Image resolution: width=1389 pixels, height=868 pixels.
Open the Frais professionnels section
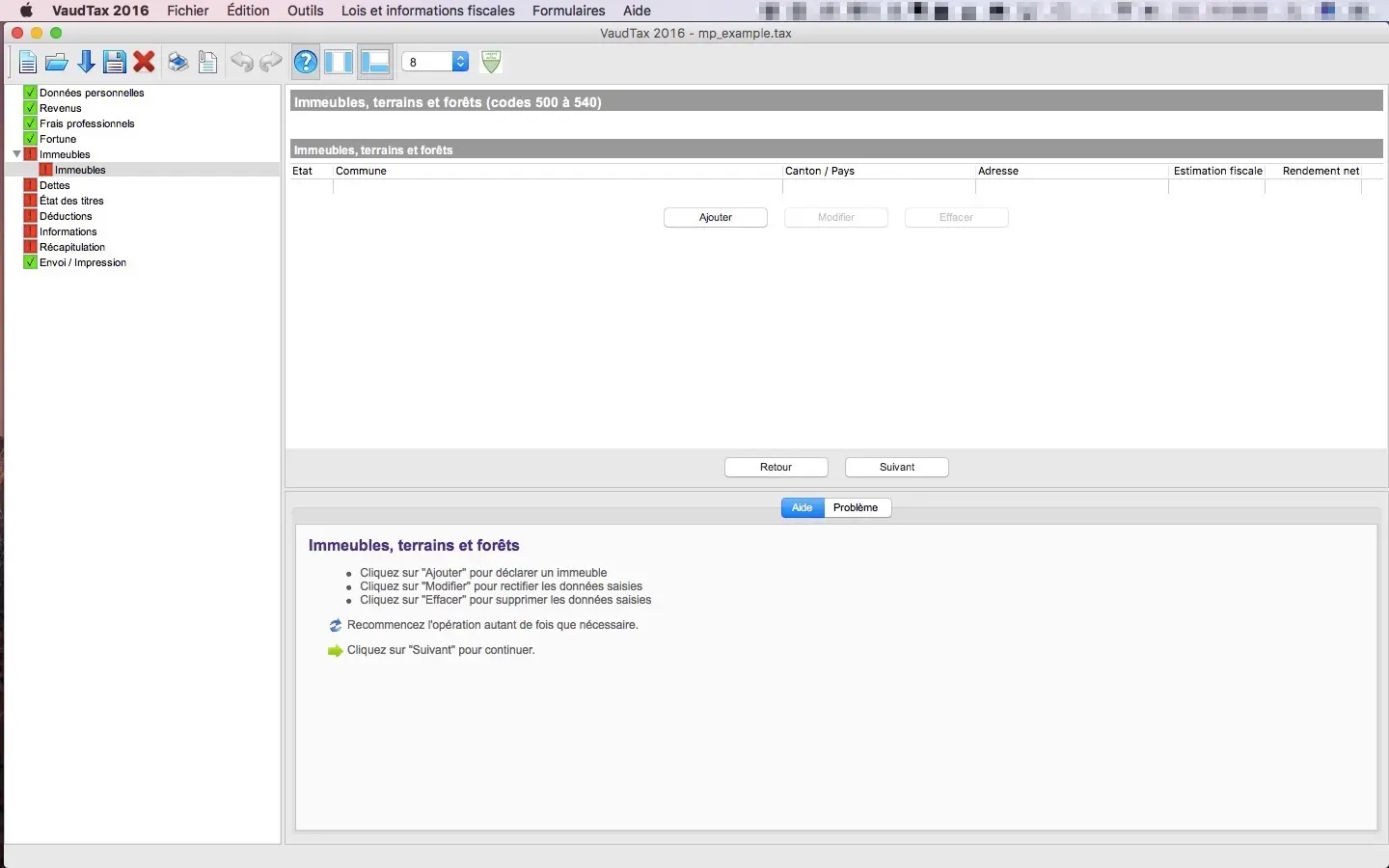87,123
